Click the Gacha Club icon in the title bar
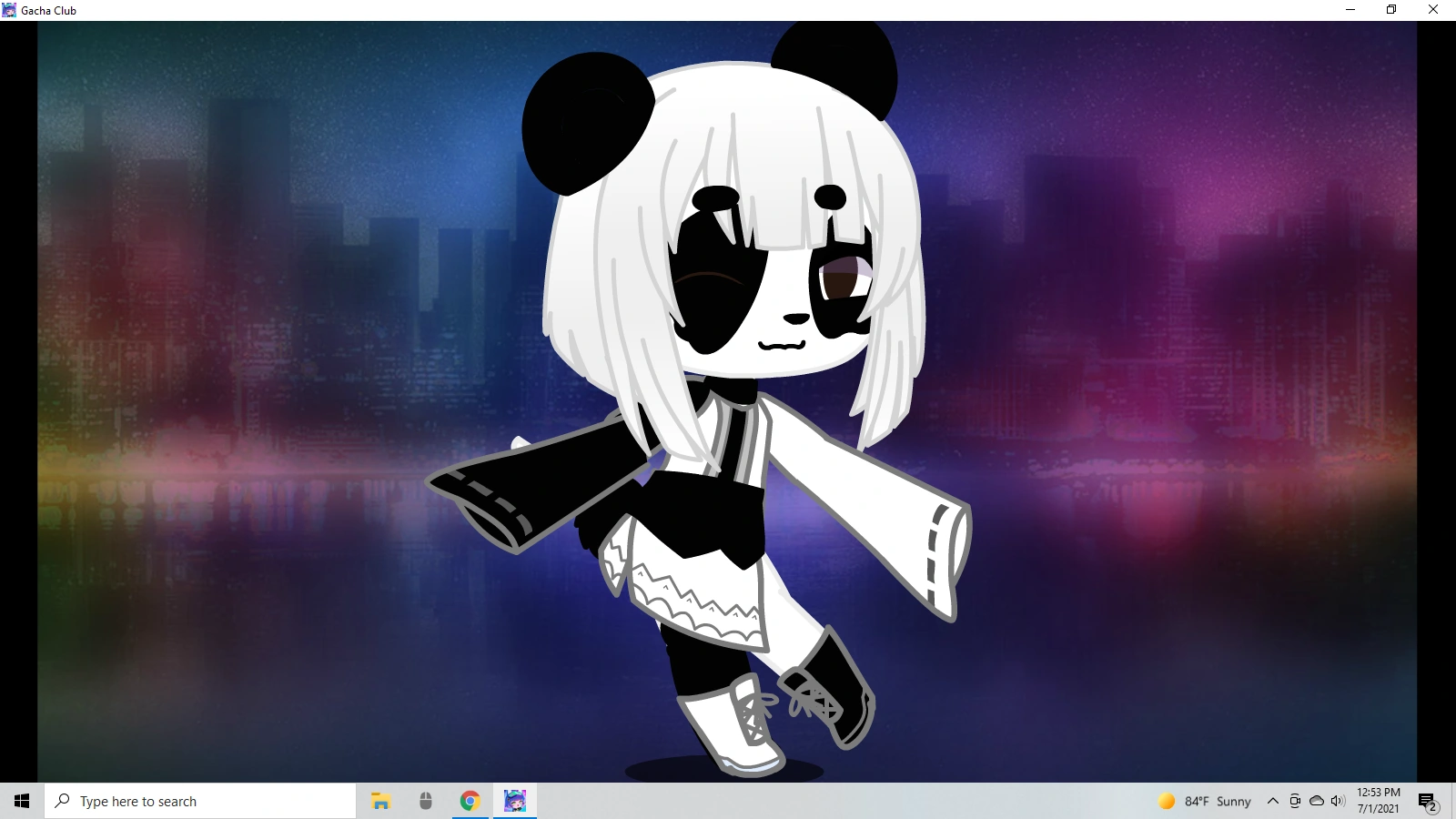1456x819 pixels. (9, 10)
